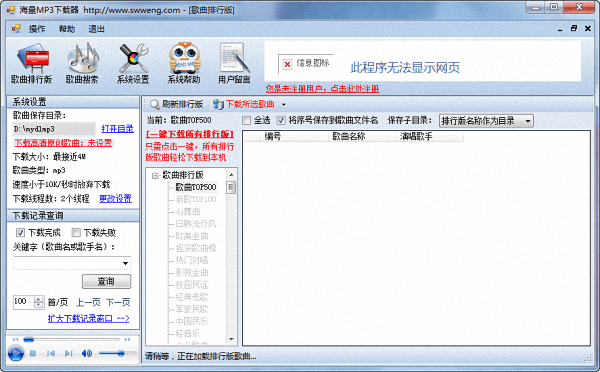This screenshot has width=600, height=372.
Task: Click the save directory path field
Action: 54,129
